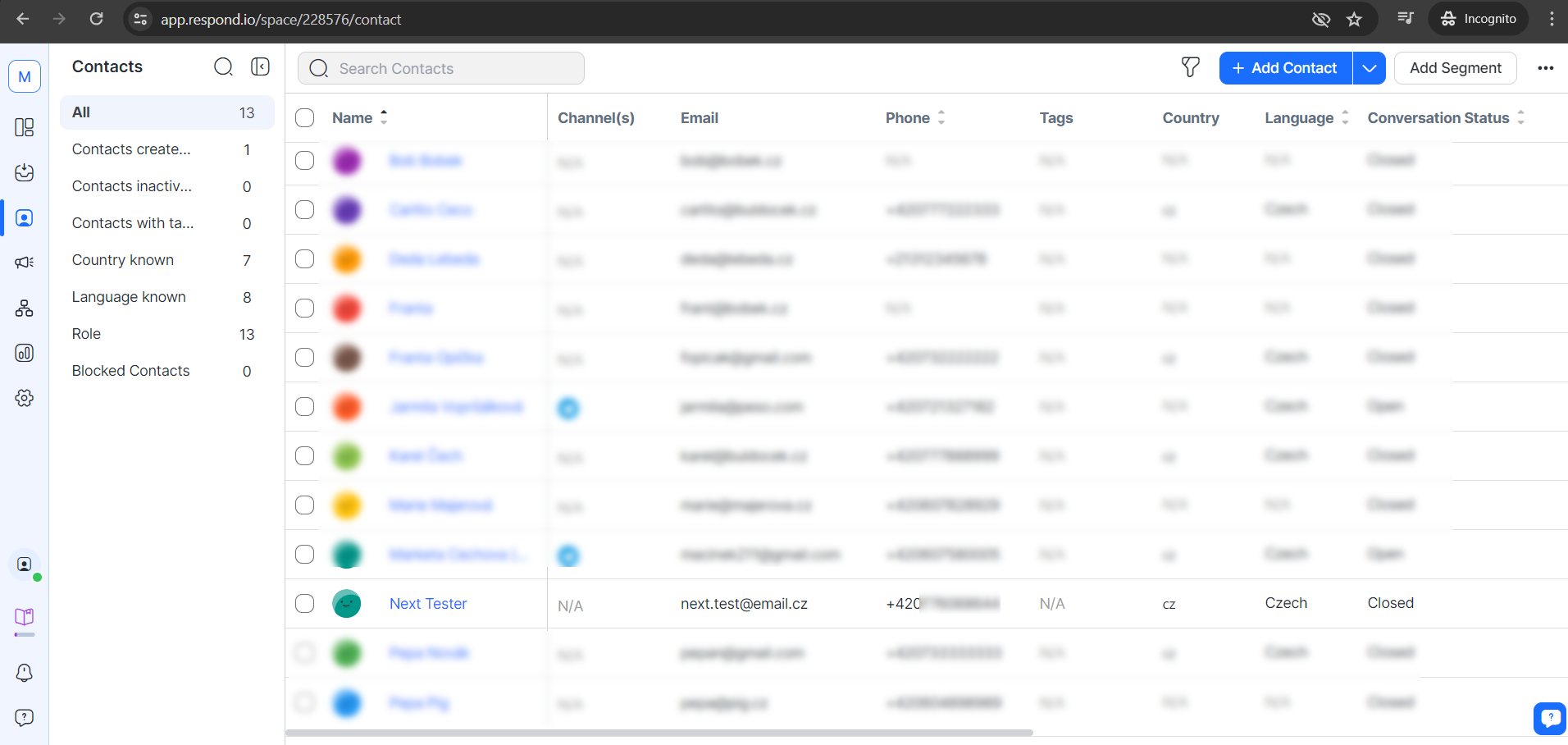Open the Workflows icon in left sidebar
This screenshot has height=745, width=1568.
click(x=25, y=309)
